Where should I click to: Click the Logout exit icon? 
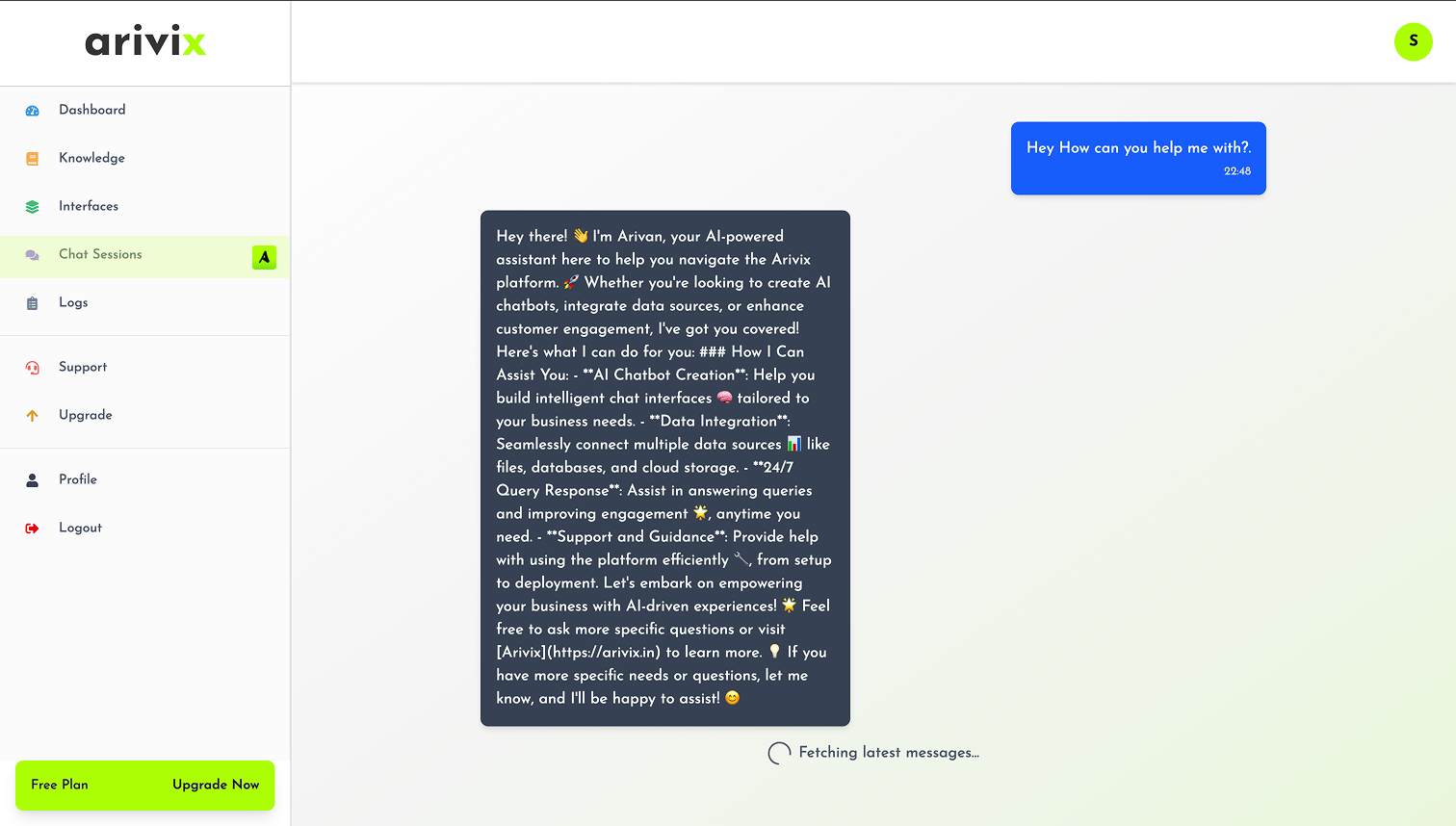[32, 529]
